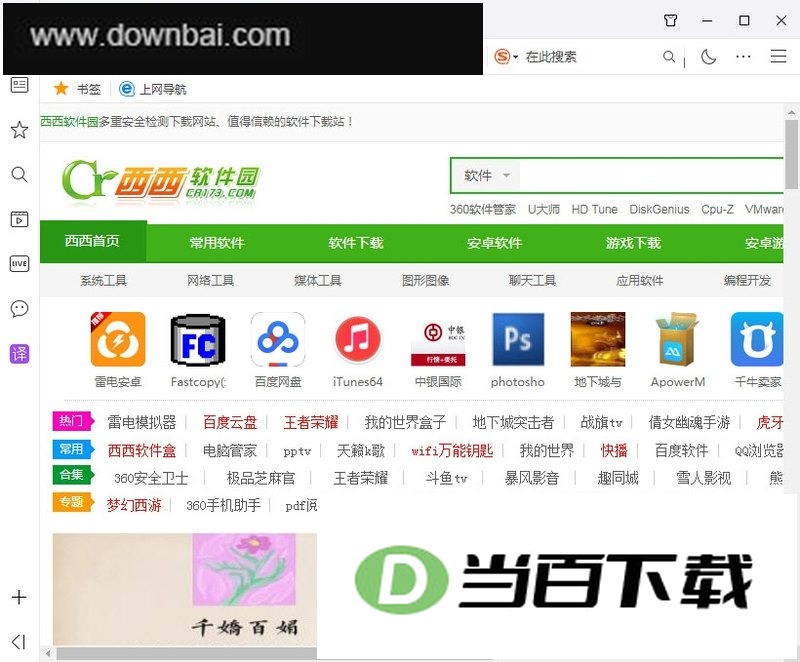Screen dimensions: 800x662
Task: Open the iTunes64 app icon
Action: click(358, 339)
